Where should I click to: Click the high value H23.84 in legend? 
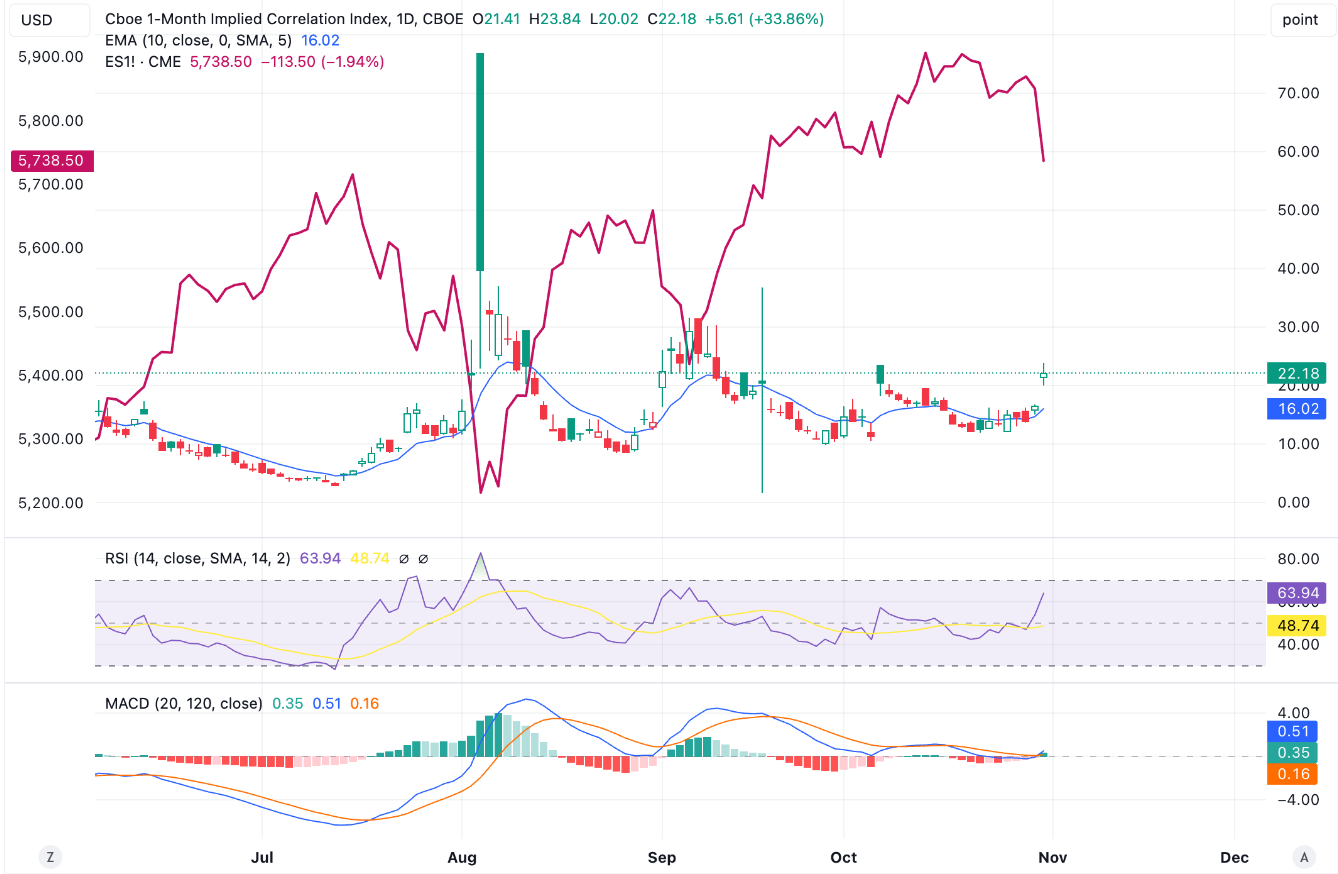[554, 19]
